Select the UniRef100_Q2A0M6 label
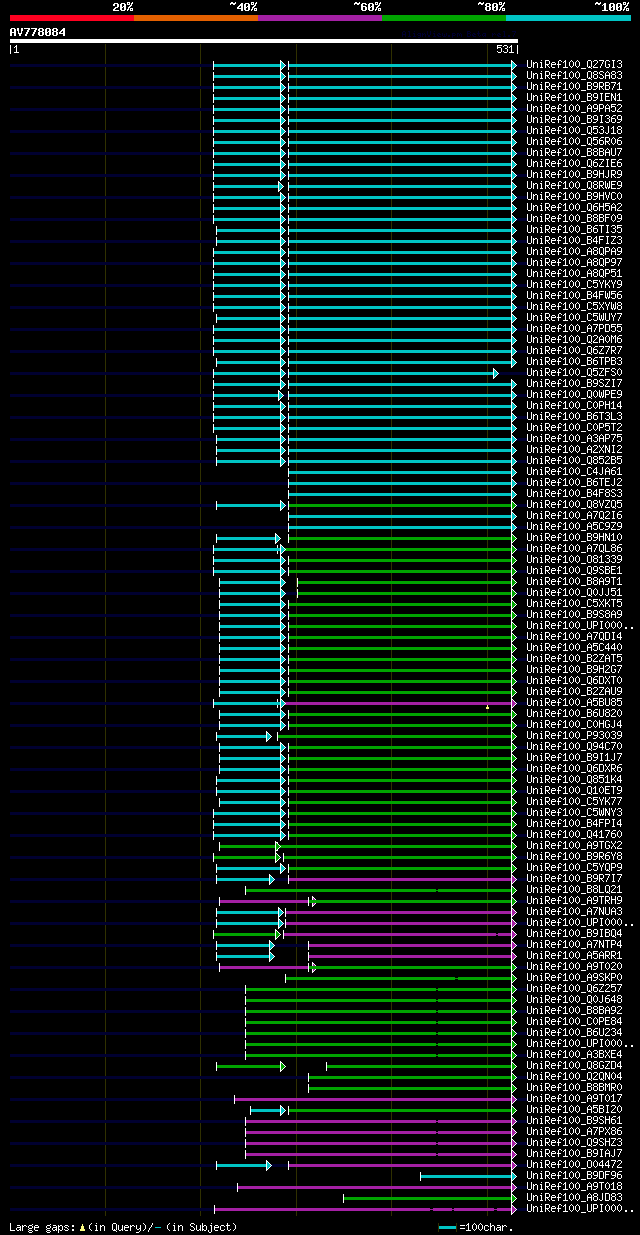The width and height of the screenshot is (640, 1235). pos(574,339)
